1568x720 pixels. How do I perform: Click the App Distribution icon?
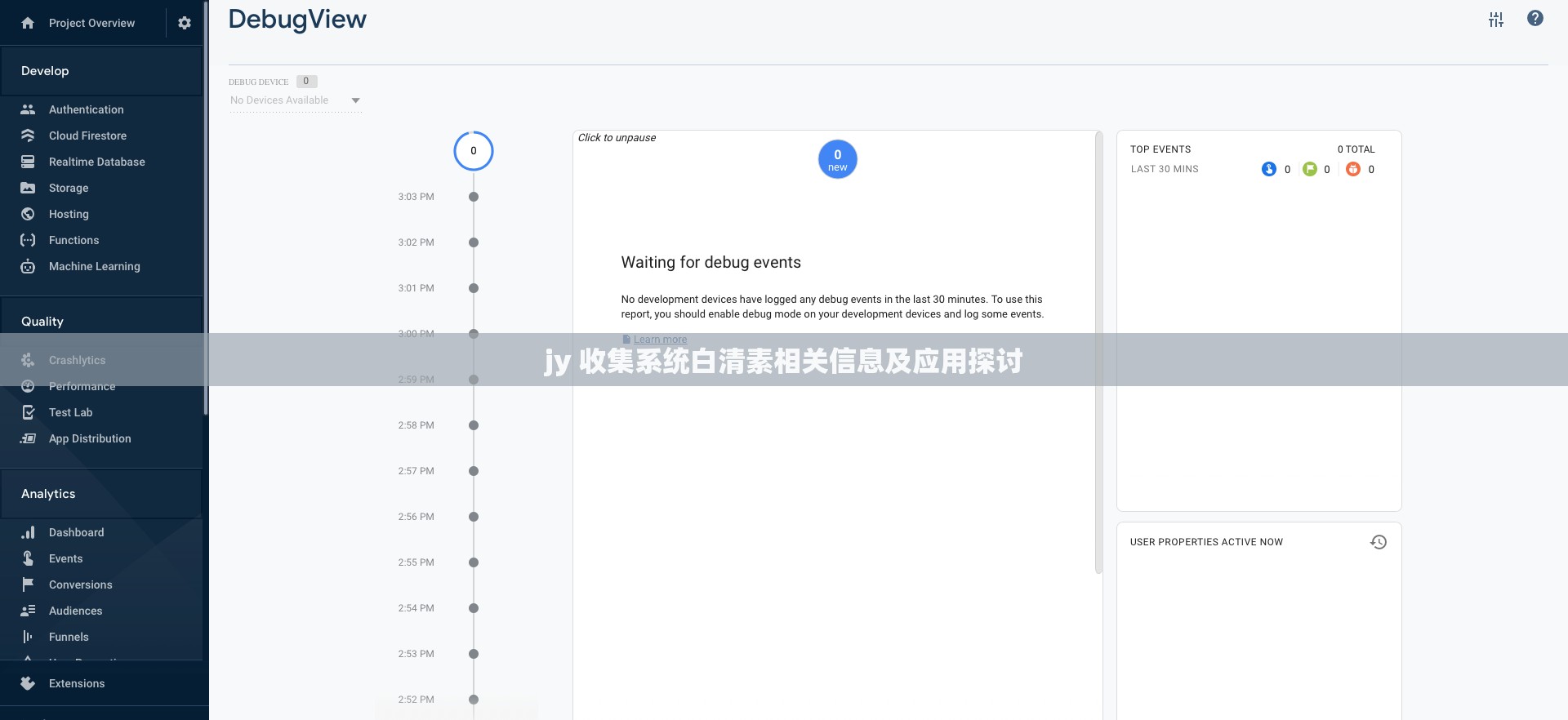(28, 438)
